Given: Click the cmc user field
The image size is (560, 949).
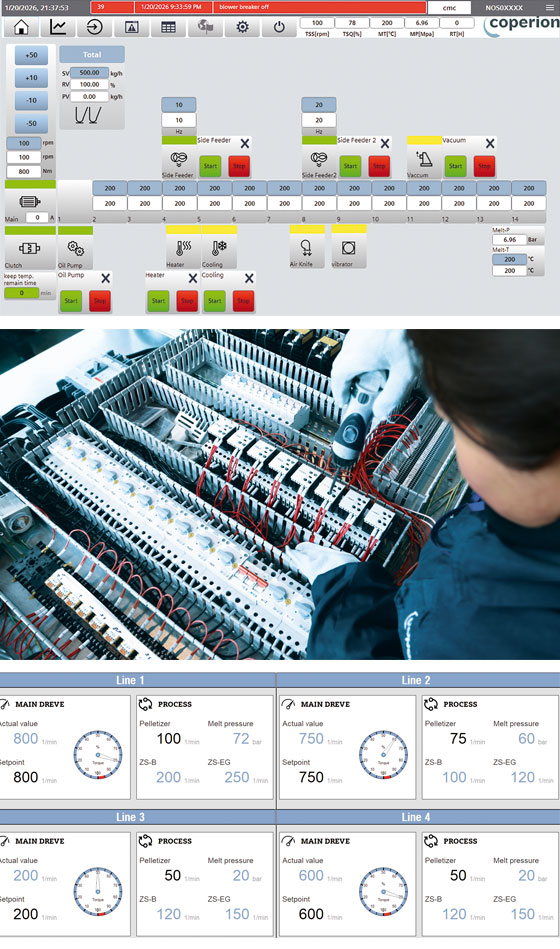Looking at the screenshot, I should click(449, 8).
